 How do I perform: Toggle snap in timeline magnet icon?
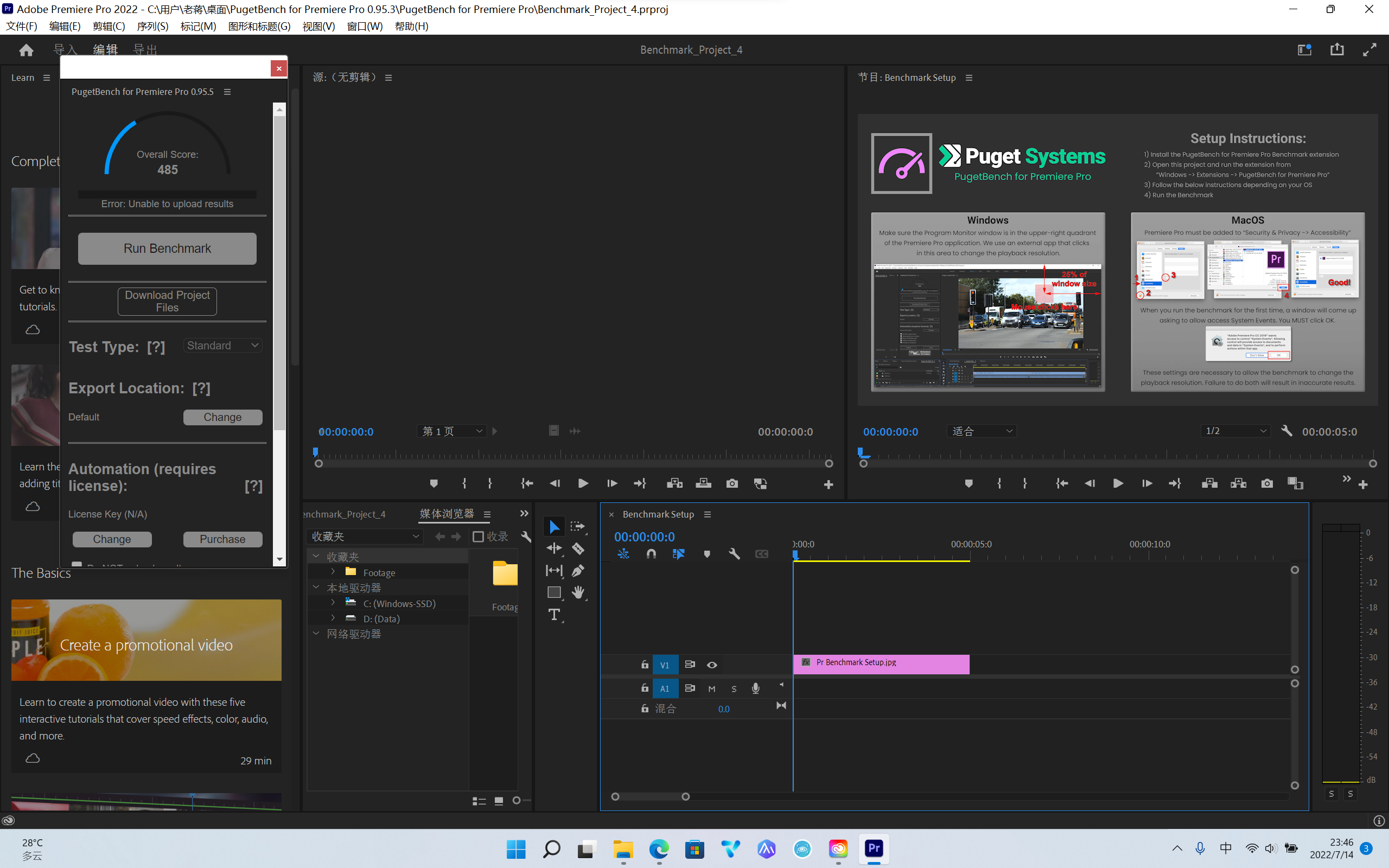click(x=651, y=554)
